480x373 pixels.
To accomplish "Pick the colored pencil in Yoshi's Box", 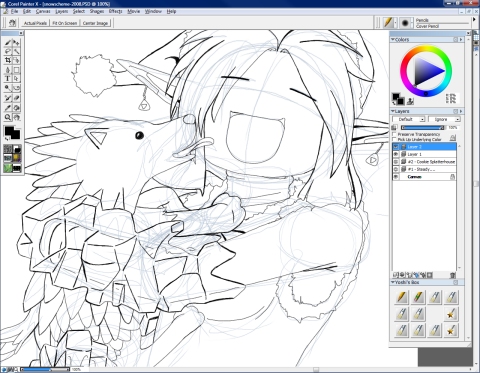I will click(418, 297).
